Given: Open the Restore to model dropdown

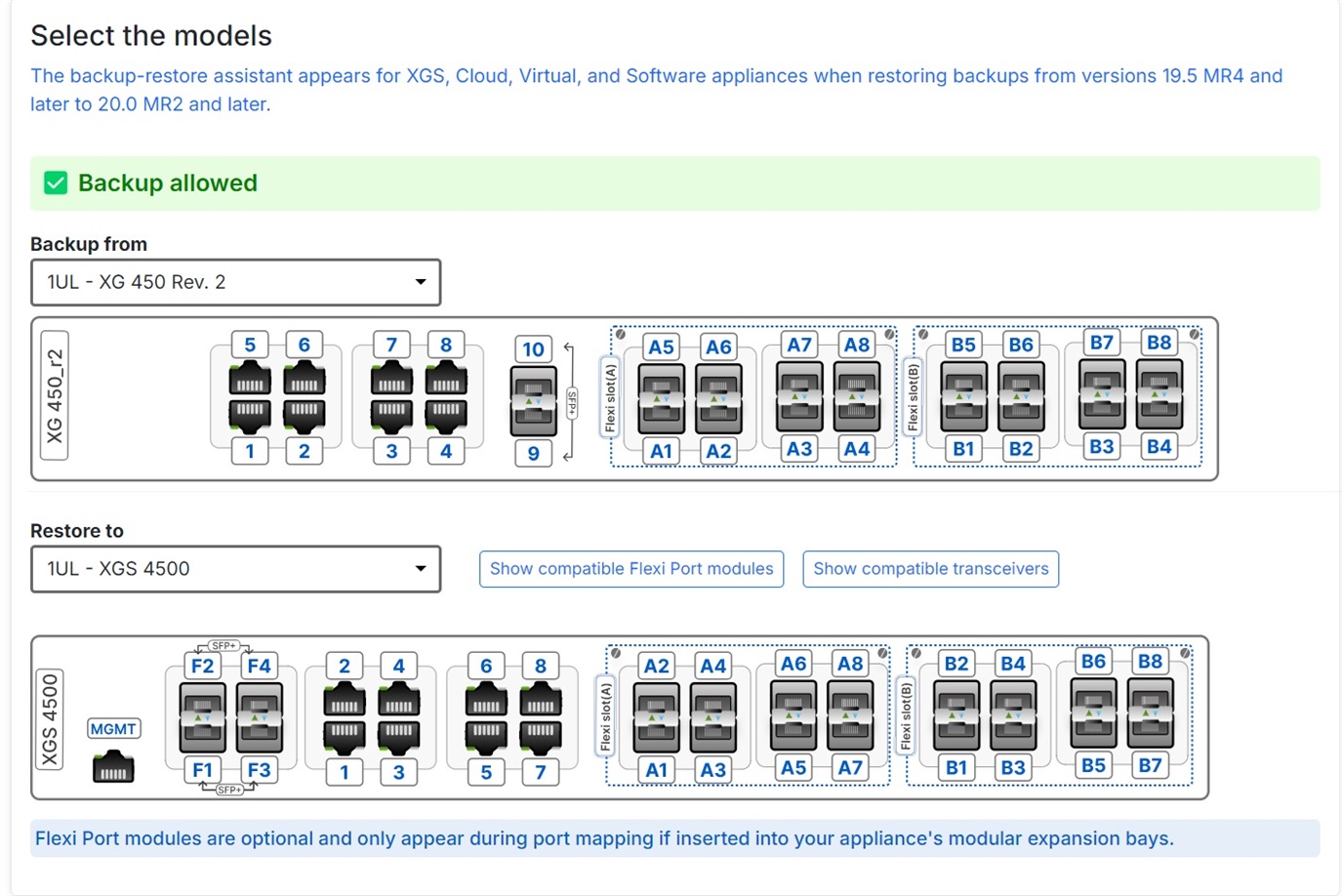Looking at the screenshot, I should pyautogui.click(x=235, y=569).
